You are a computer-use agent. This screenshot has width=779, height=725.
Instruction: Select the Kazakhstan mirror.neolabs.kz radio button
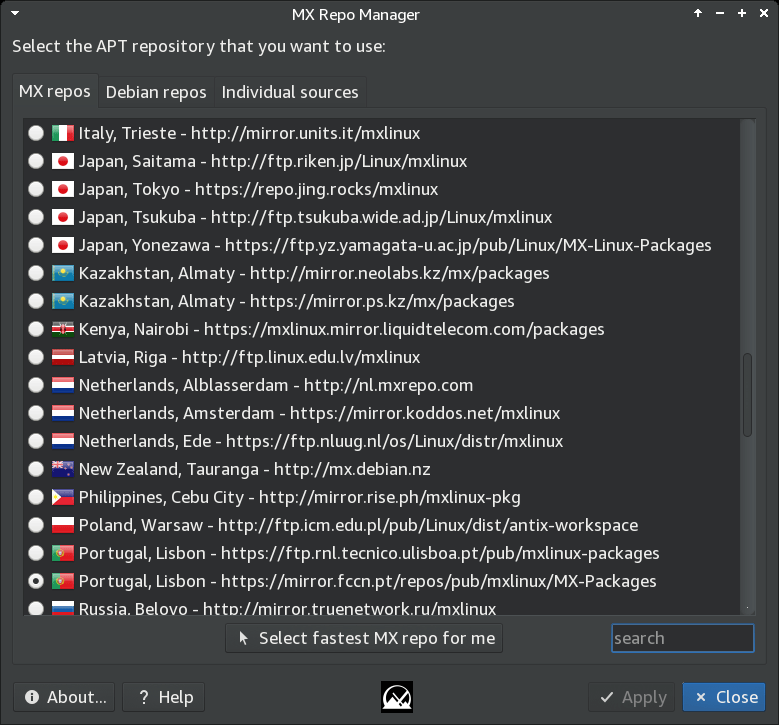[36, 273]
